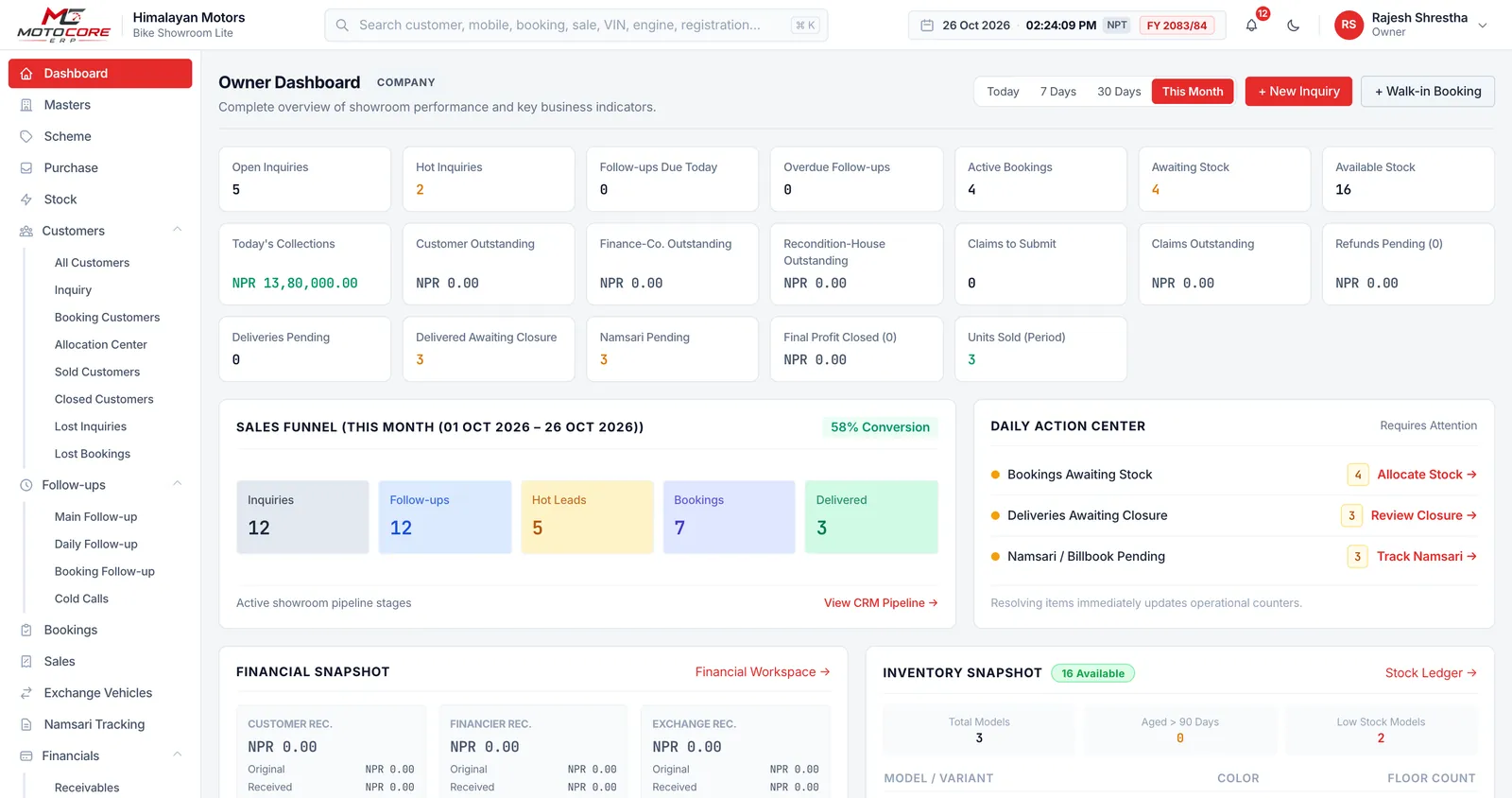Open Lost Inquiries in sidebar
Screen dimensions: 1512x798
tap(91, 426)
